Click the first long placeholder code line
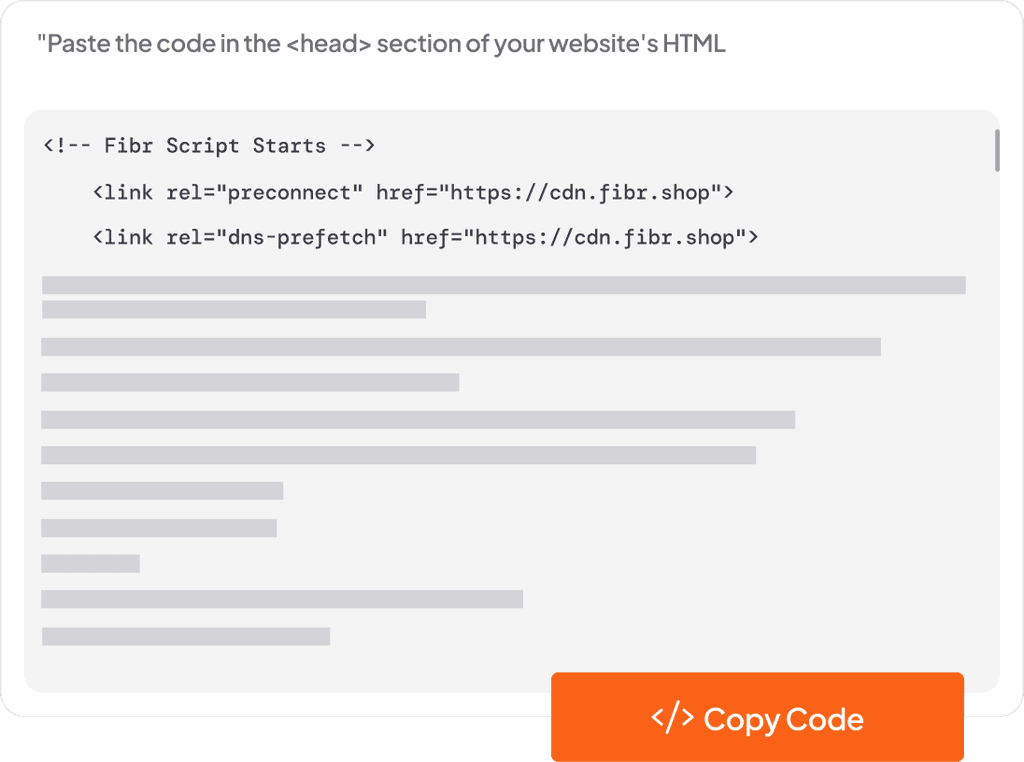Viewport: 1024px width, 762px height. click(x=503, y=285)
